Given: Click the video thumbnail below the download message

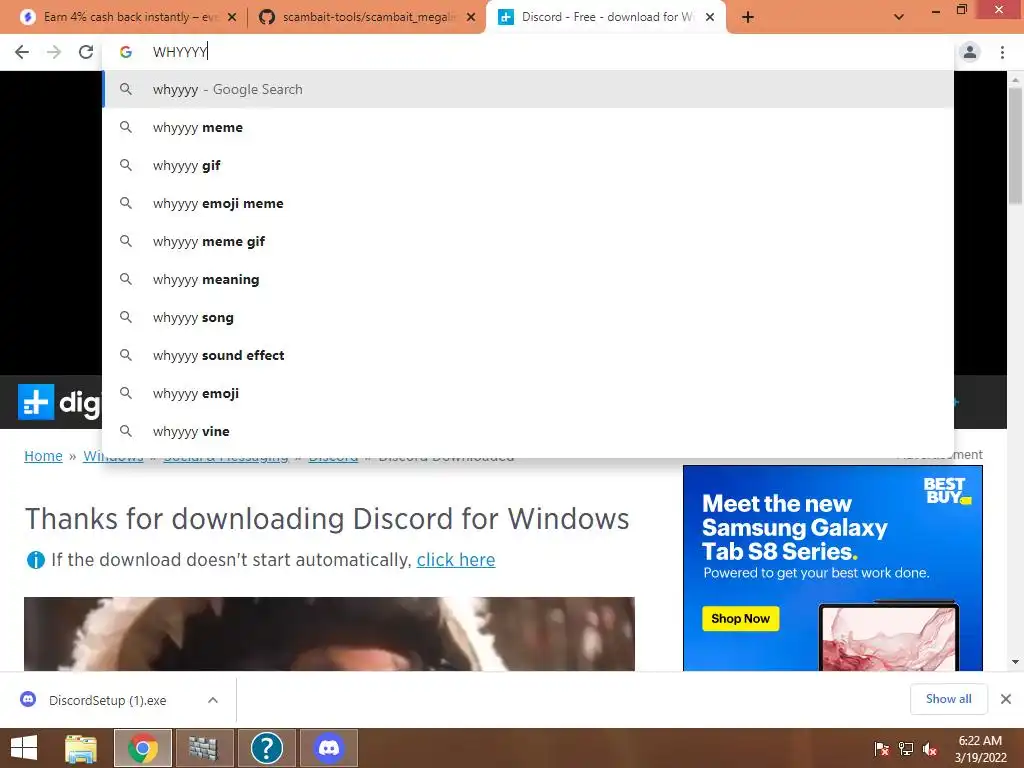Looking at the screenshot, I should (x=329, y=633).
